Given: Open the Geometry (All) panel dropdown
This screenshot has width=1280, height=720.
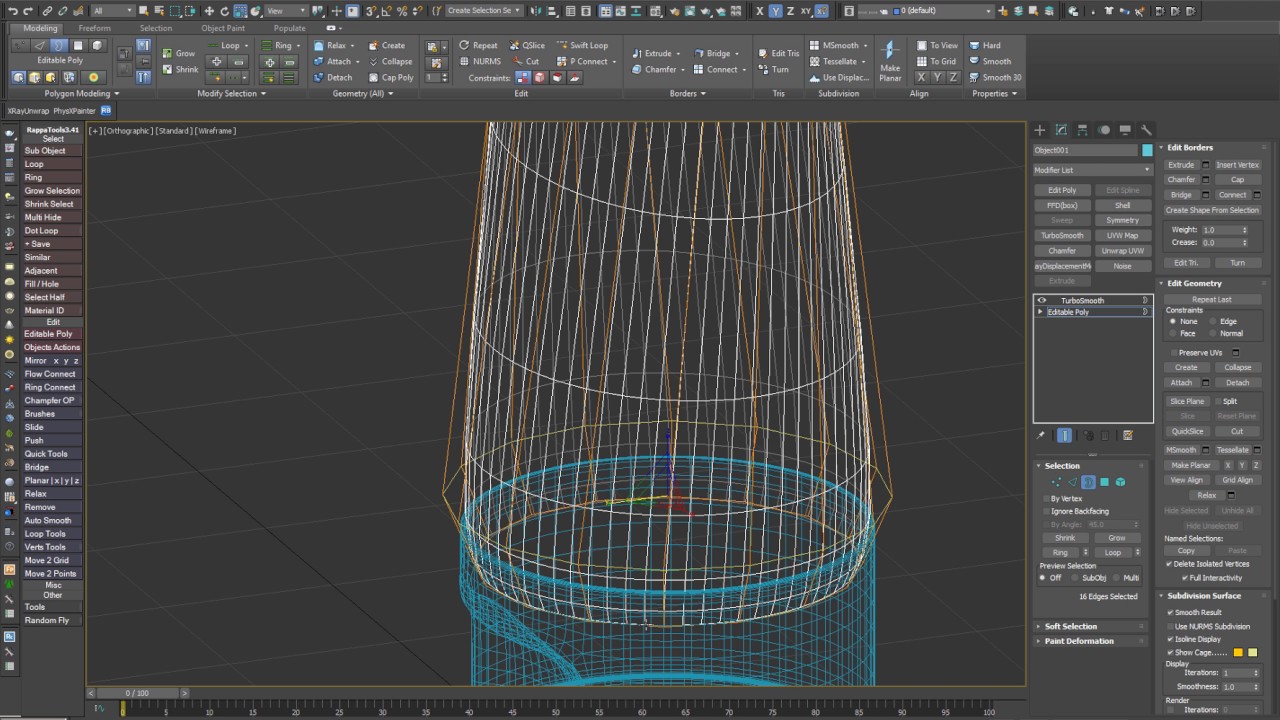Looking at the screenshot, I should pos(363,94).
